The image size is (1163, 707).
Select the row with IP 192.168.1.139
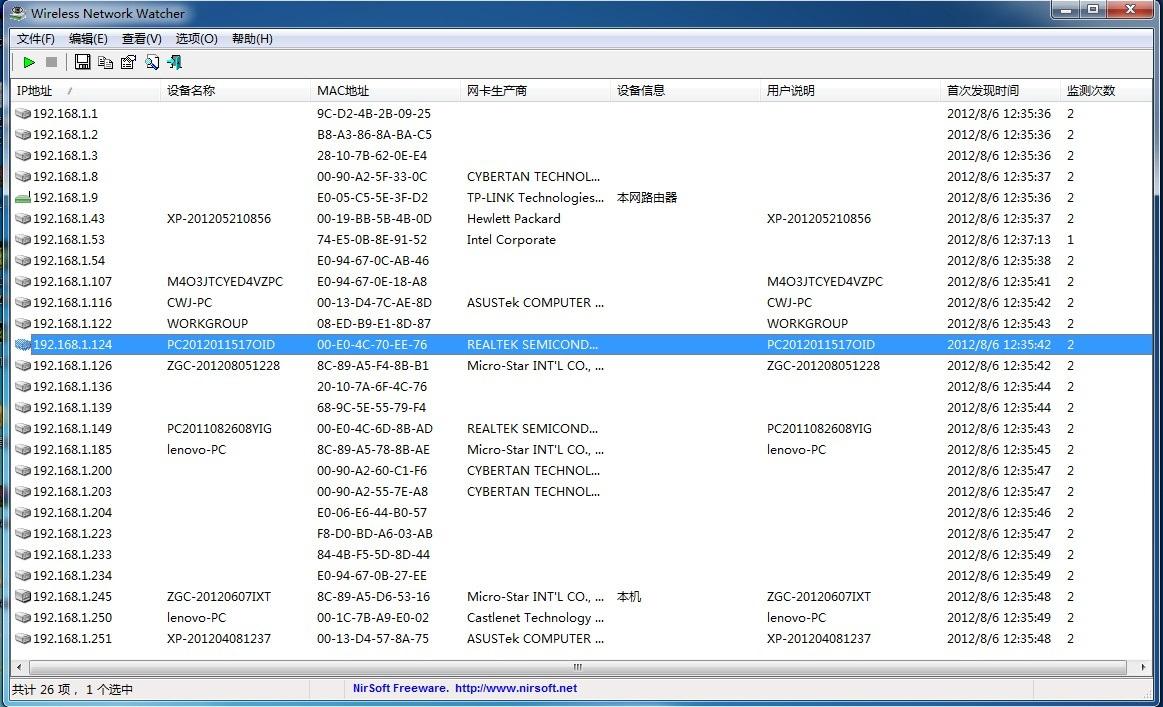point(582,407)
